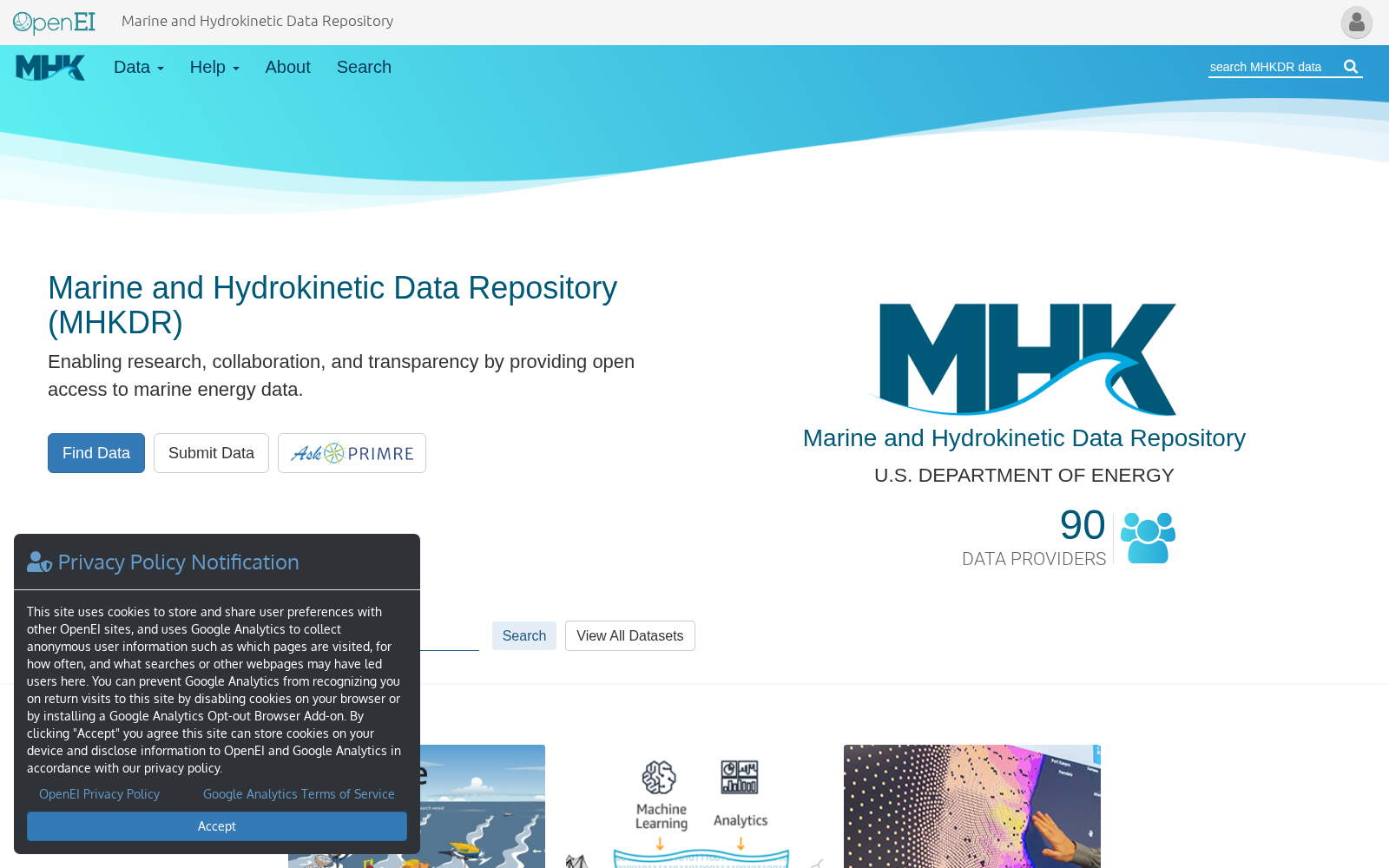Click the magnifier search icon in navbar

click(x=1351, y=67)
